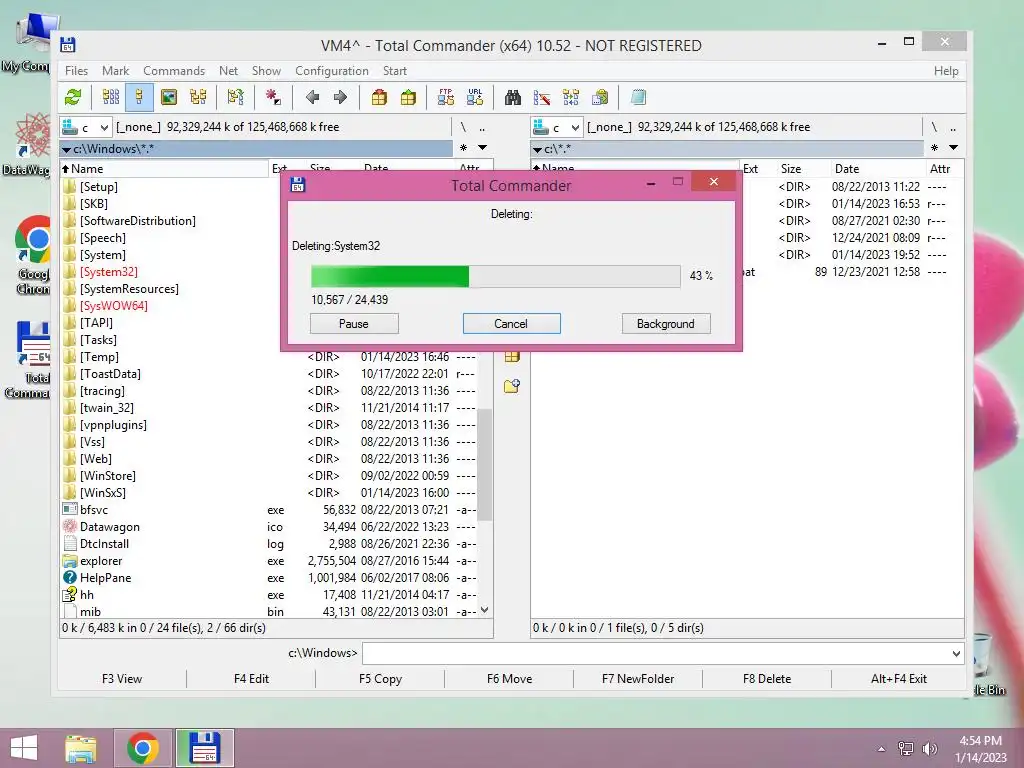
Task: Open file search with the binoculars icon
Action: point(513,98)
